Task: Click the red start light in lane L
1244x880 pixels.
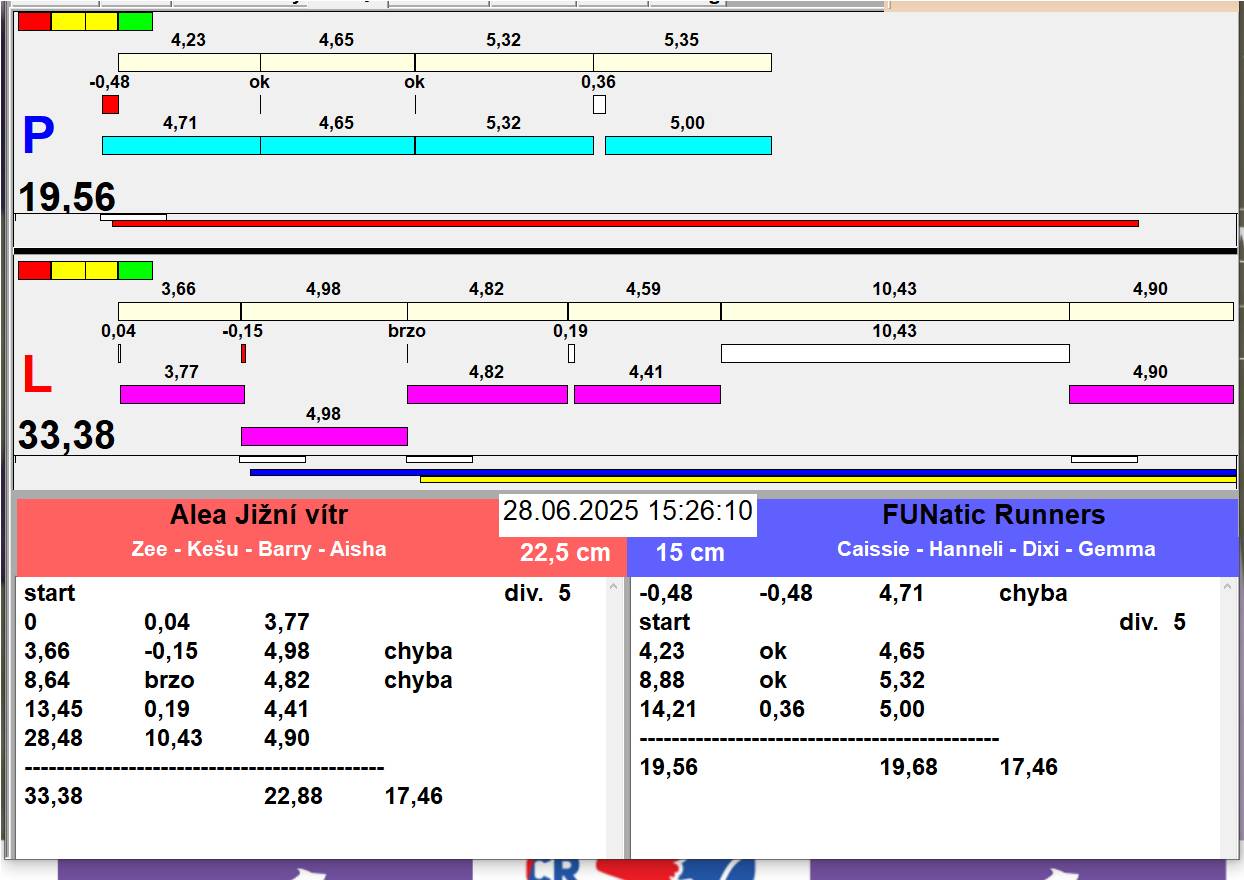Action: point(34,270)
